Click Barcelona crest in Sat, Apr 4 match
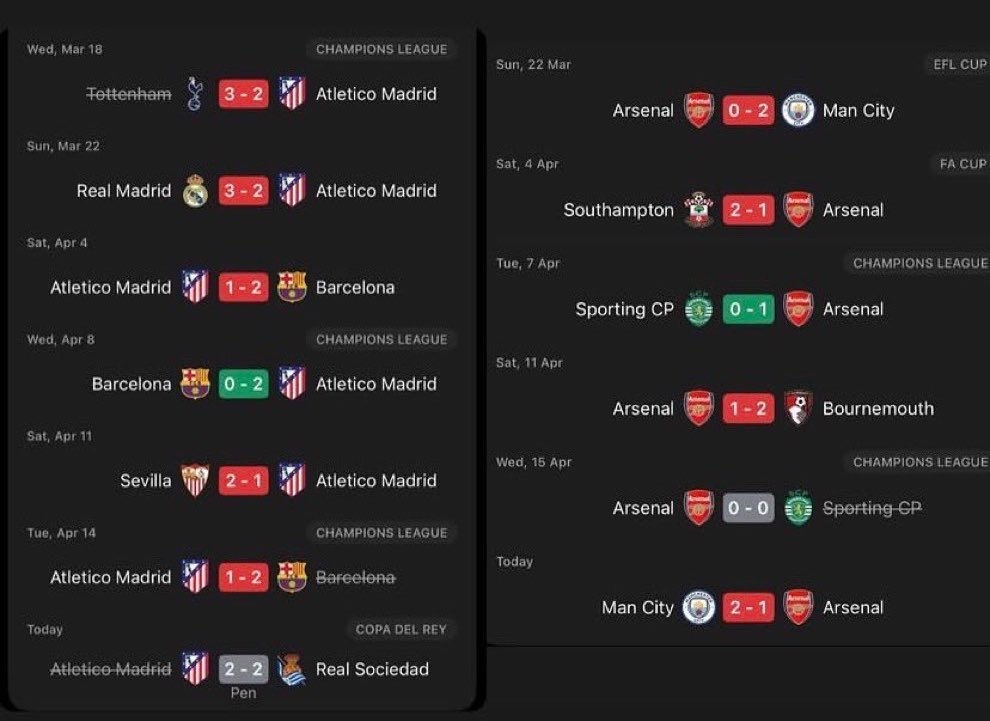990x721 pixels. coord(292,287)
